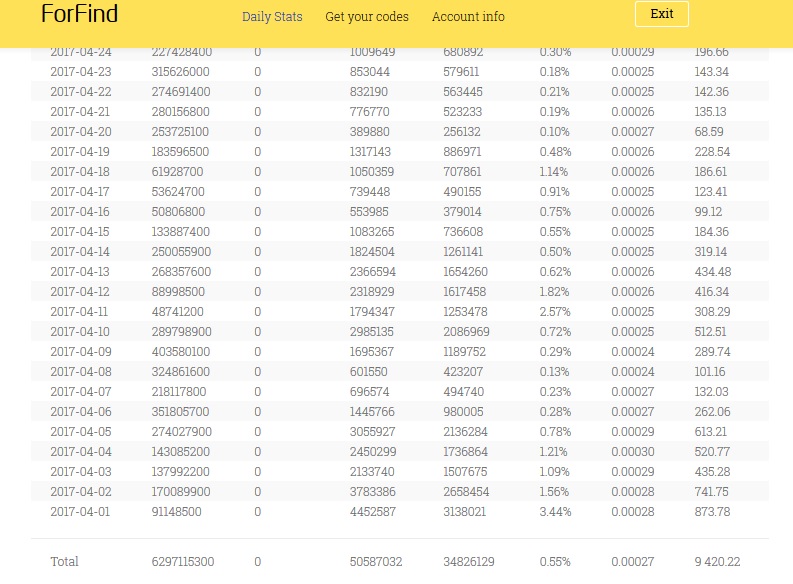The height and width of the screenshot is (584, 793).
Task: Select the Total row label
Action: point(64,562)
